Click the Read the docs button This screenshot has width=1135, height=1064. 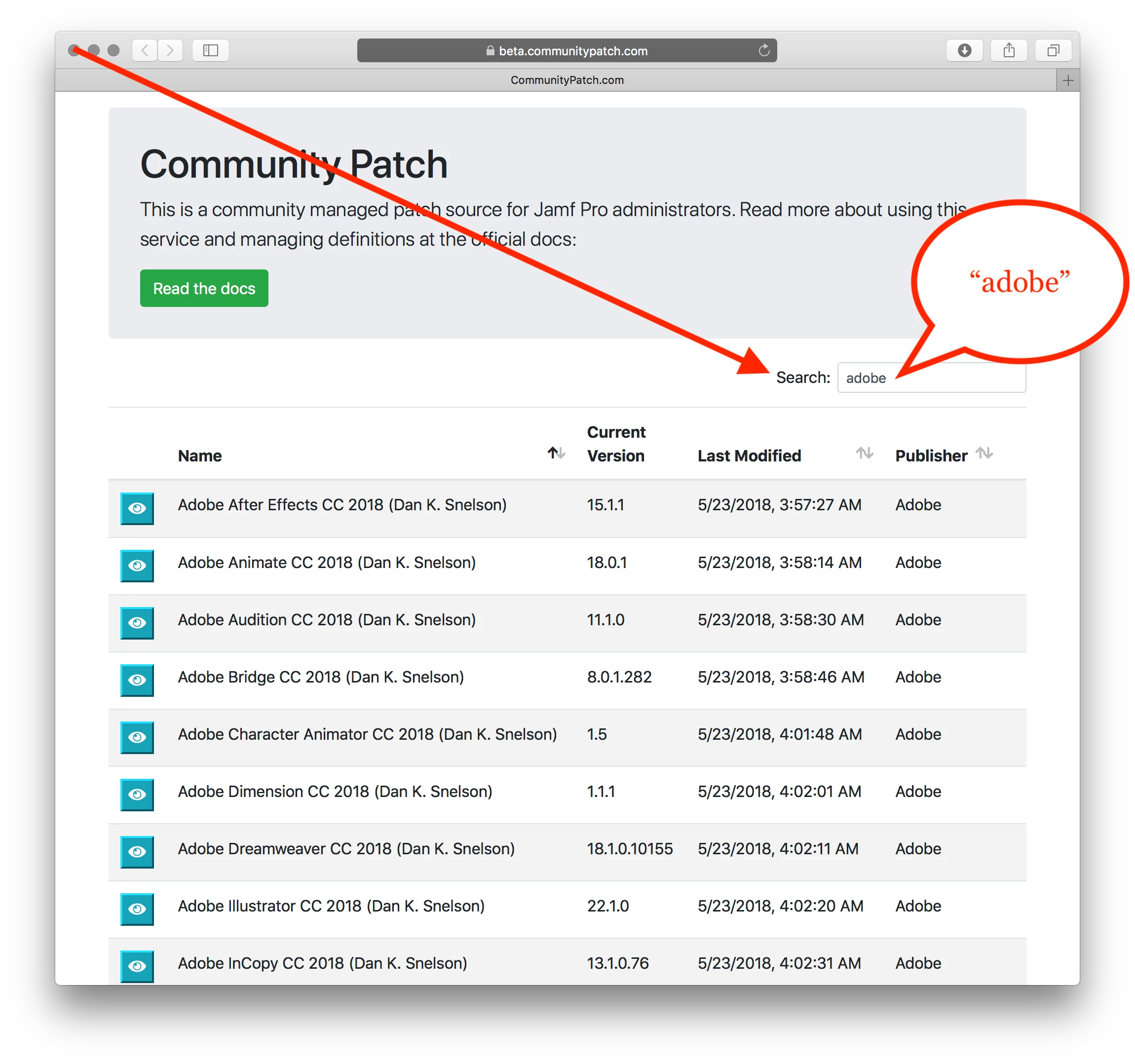click(204, 288)
